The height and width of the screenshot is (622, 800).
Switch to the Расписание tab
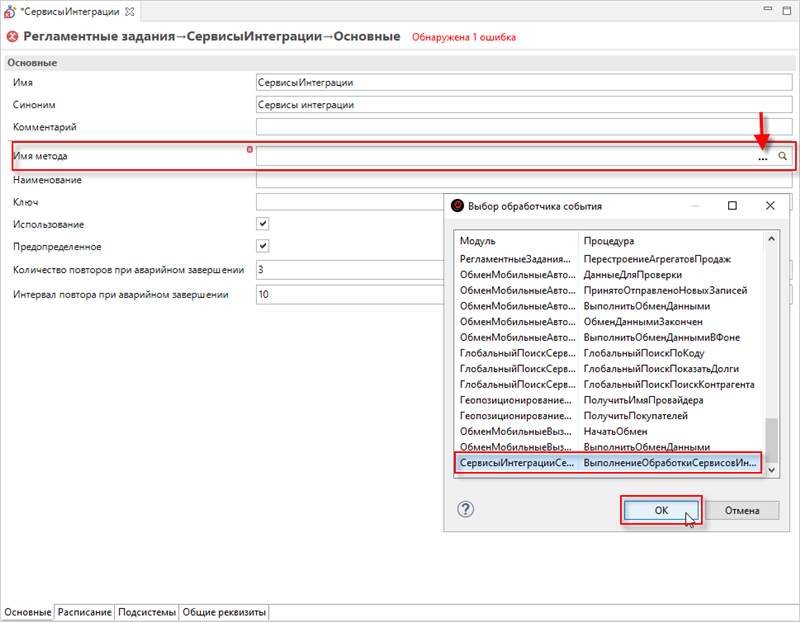tap(84, 612)
